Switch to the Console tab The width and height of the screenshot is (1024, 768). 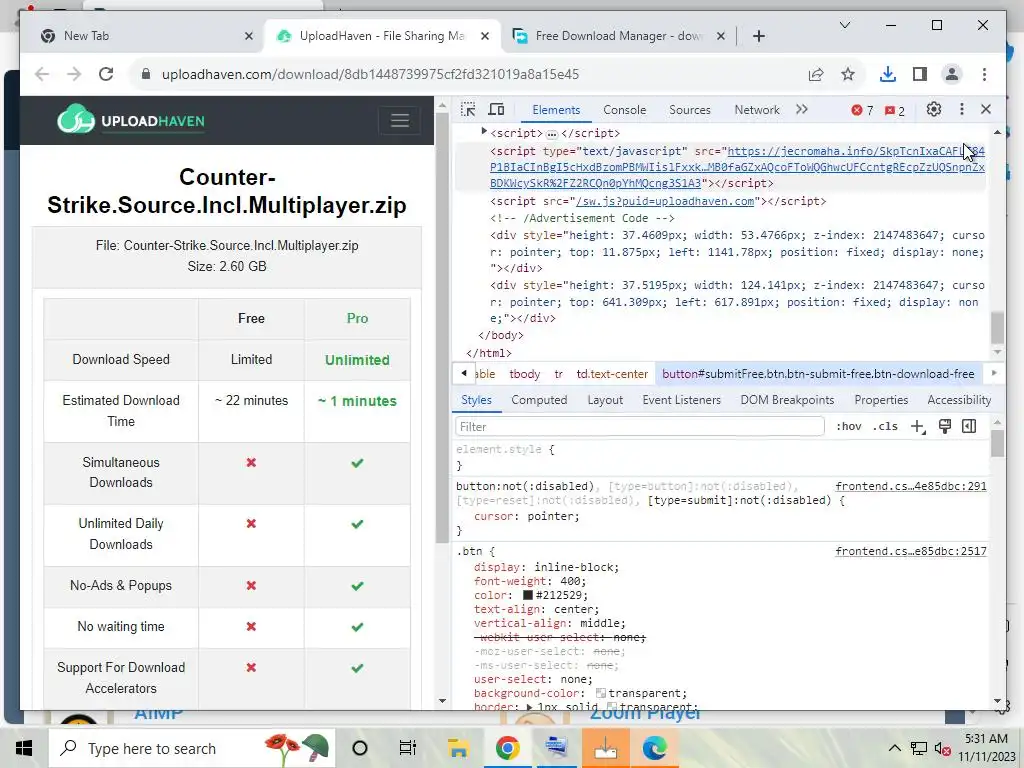pos(624,110)
